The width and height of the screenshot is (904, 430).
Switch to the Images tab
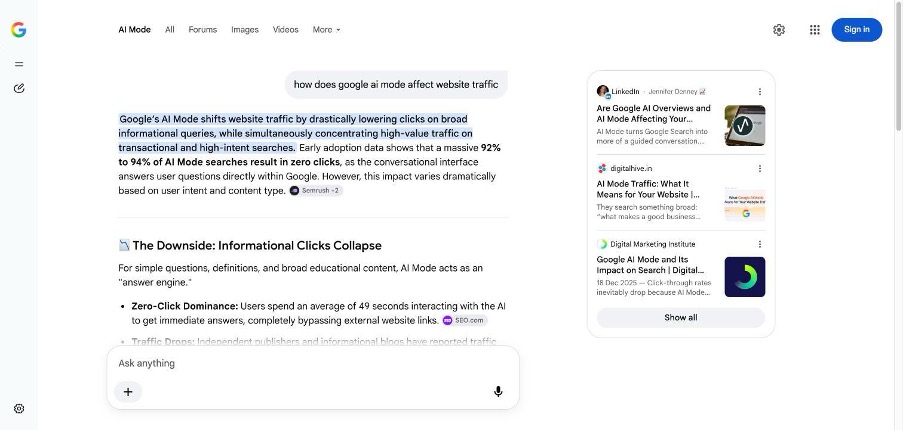245,30
